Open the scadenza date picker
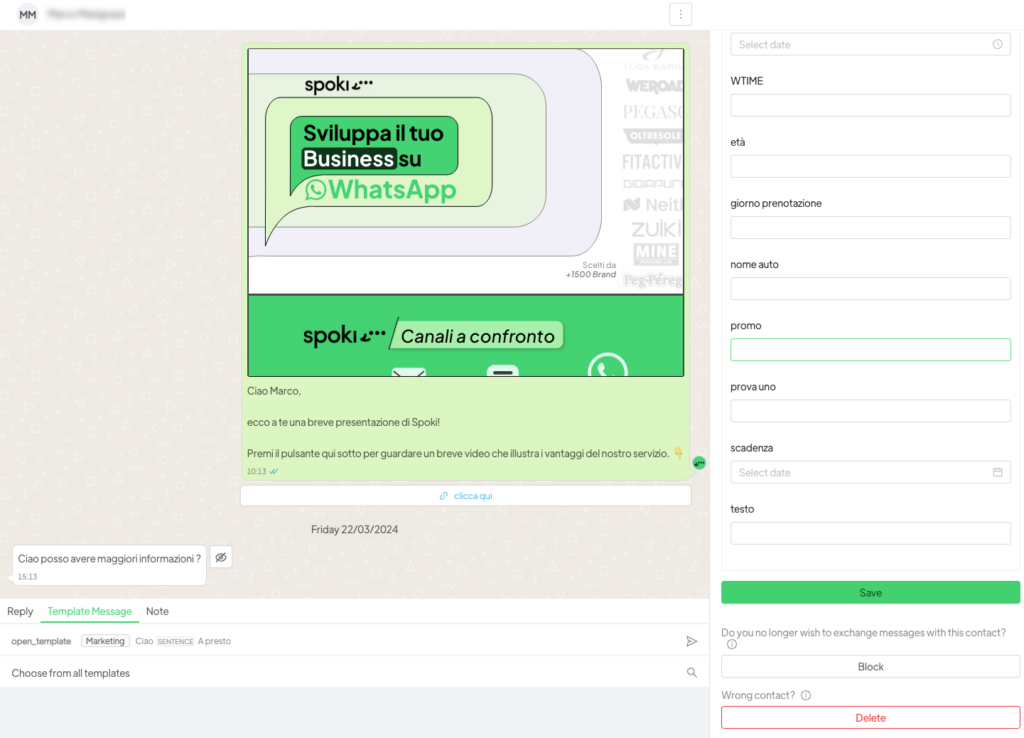 (x=860, y=472)
